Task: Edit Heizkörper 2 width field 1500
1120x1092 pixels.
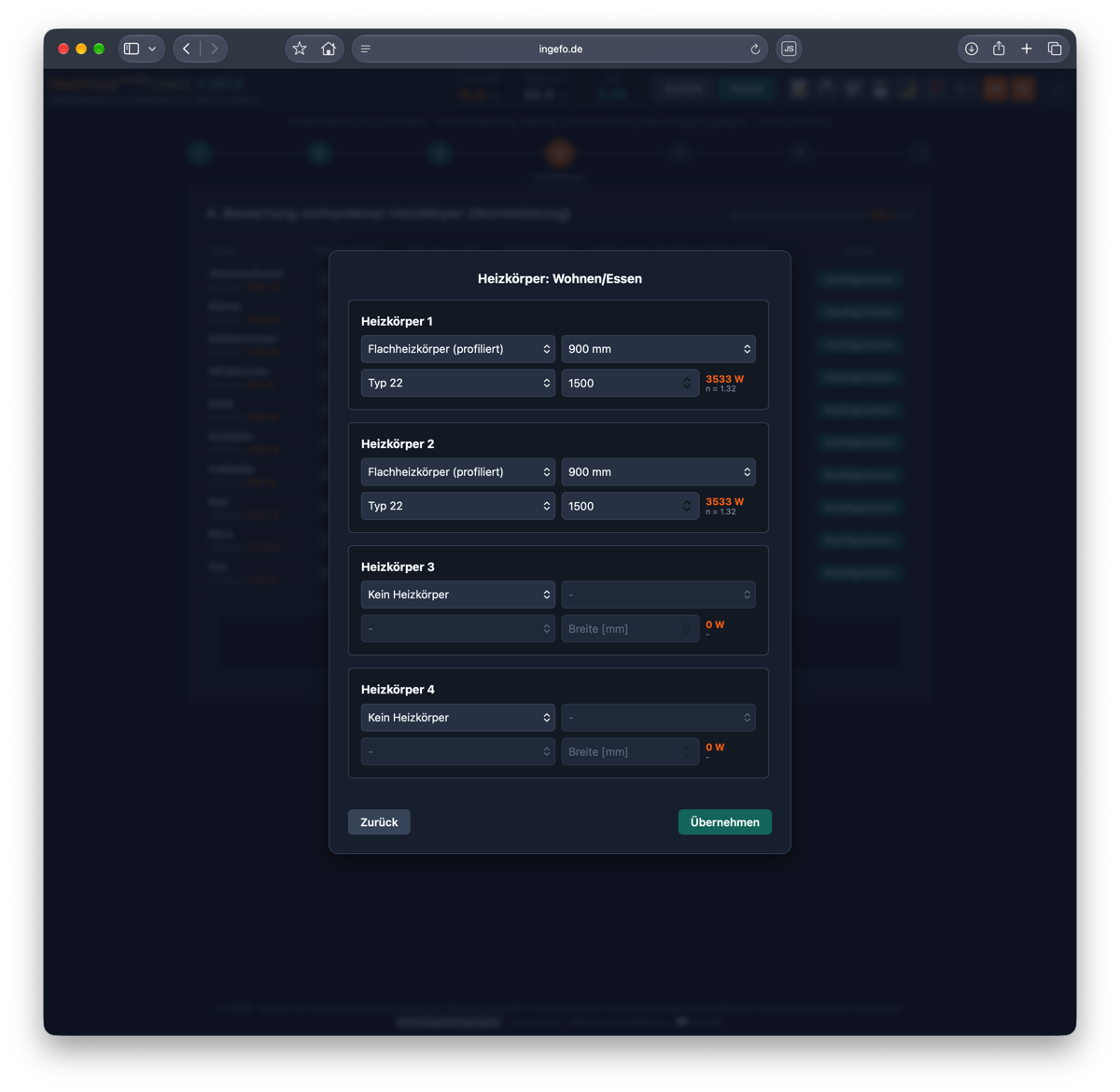Action: pyautogui.click(x=630, y=506)
